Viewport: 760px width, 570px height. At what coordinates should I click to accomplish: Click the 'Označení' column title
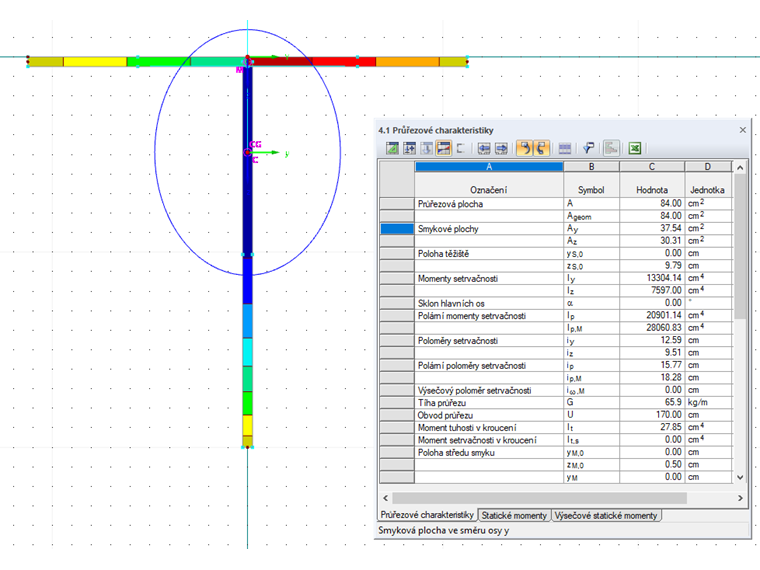[489, 190]
